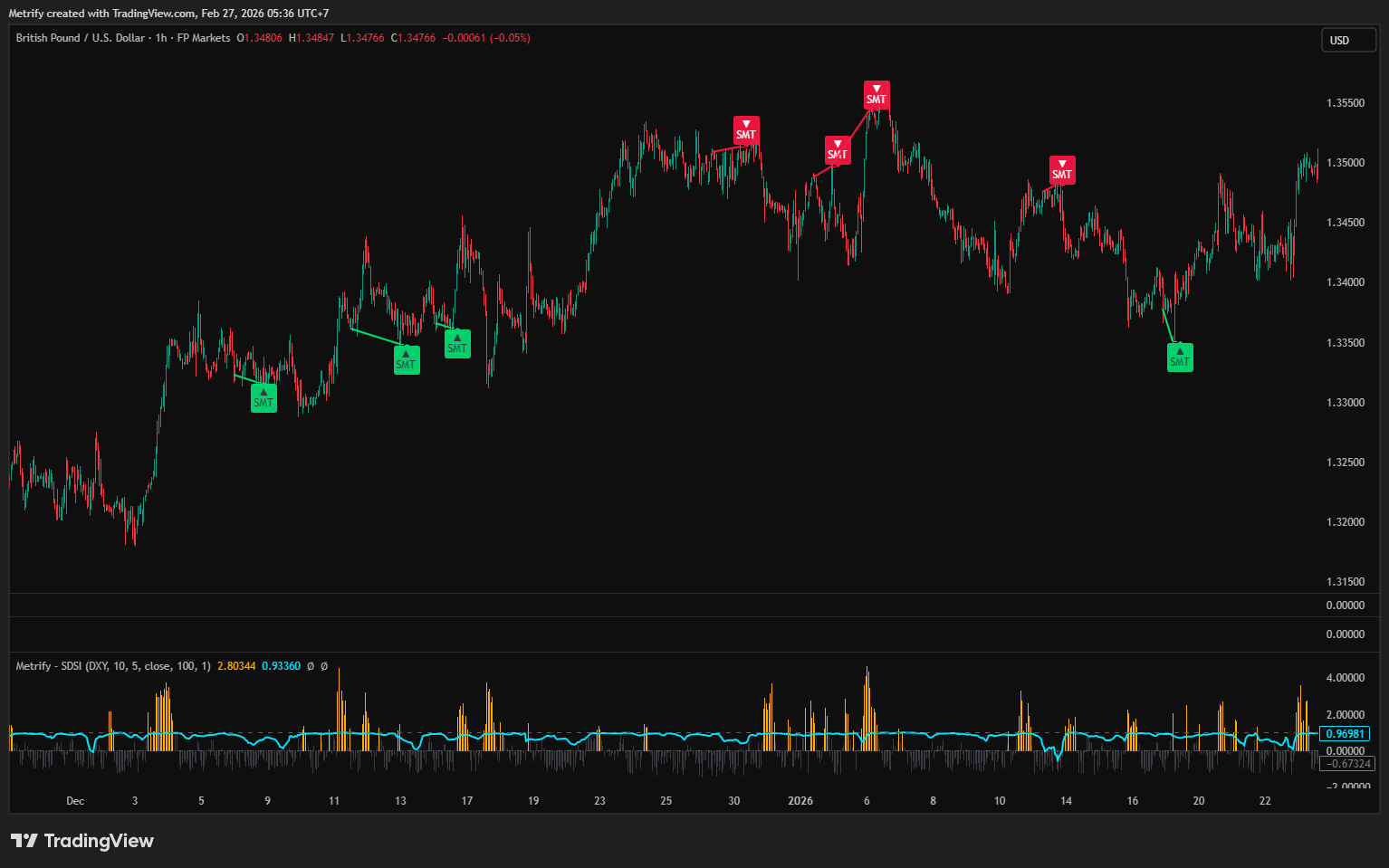The height and width of the screenshot is (868, 1389).
Task: Click the 1.33000 price level label
Action: click(x=1346, y=403)
